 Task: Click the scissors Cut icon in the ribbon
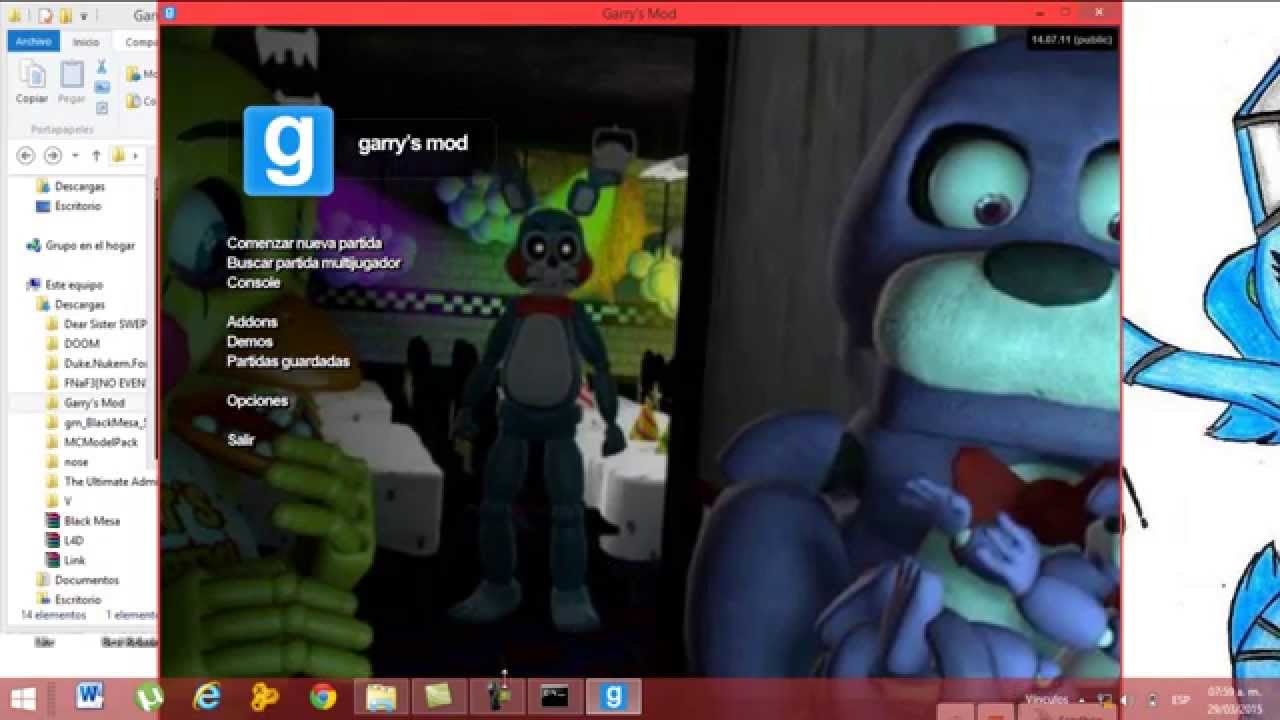(x=101, y=67)
